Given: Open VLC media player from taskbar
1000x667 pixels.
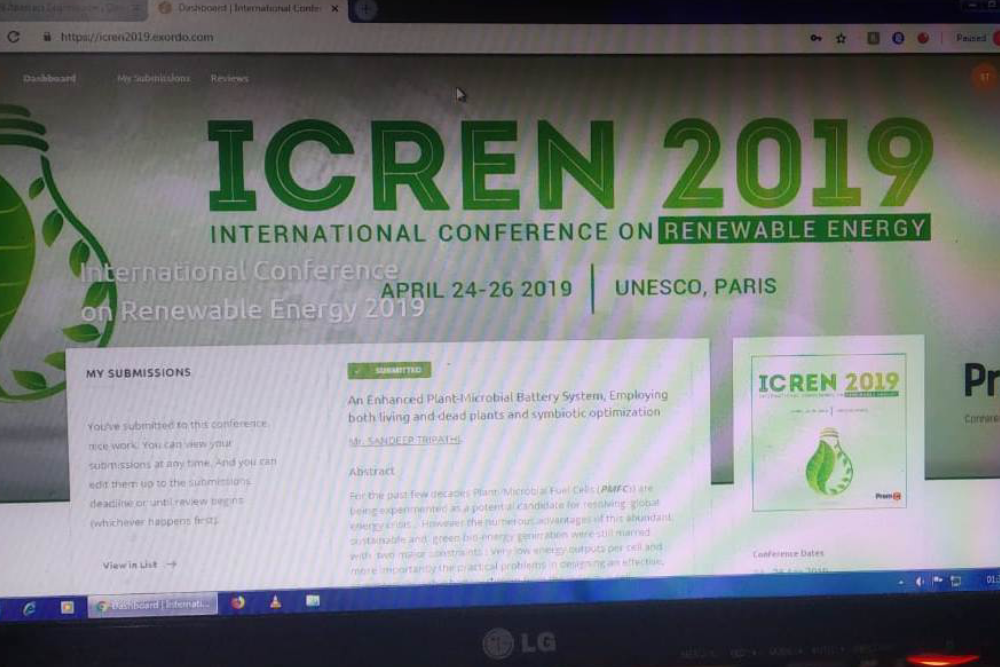Looking at the screenshot, I should tap(275, 602).
